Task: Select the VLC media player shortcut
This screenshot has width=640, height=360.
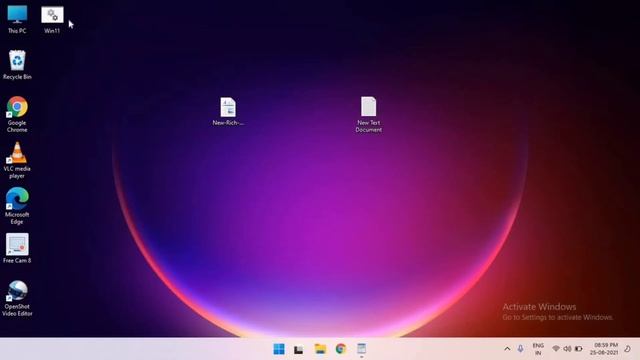Action: point(17,160)
